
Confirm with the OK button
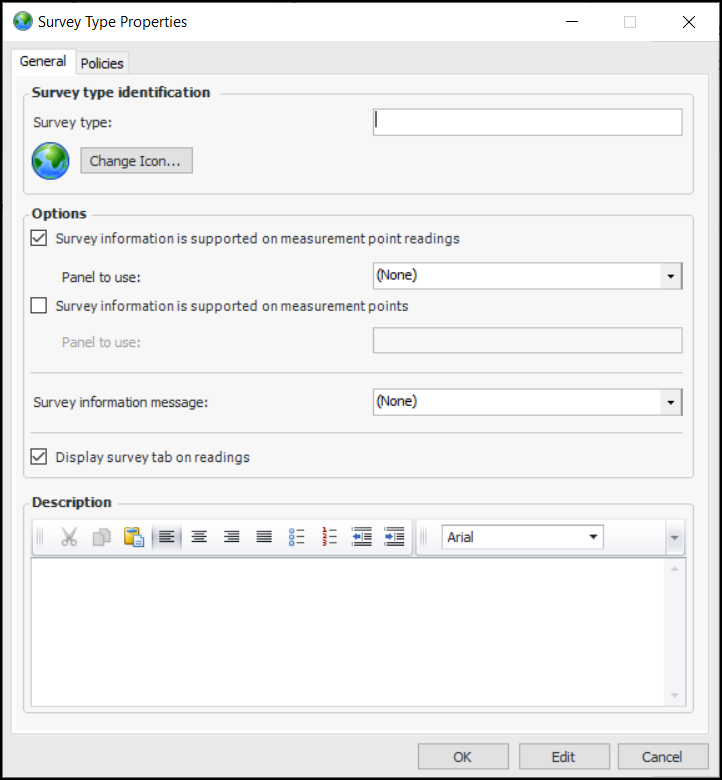click(463, 757)
